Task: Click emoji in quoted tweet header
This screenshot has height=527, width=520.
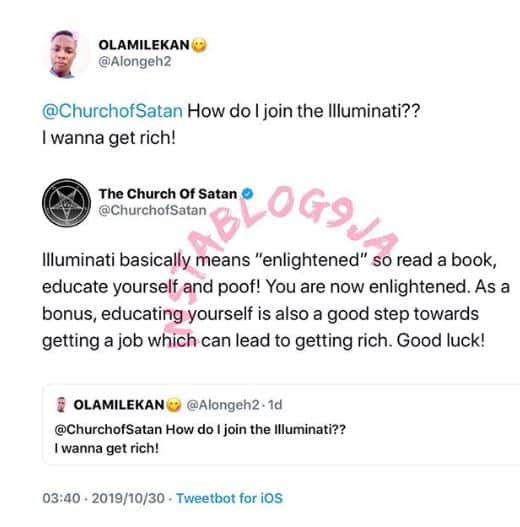Action: pyautogui.click(x=174, y=405)
